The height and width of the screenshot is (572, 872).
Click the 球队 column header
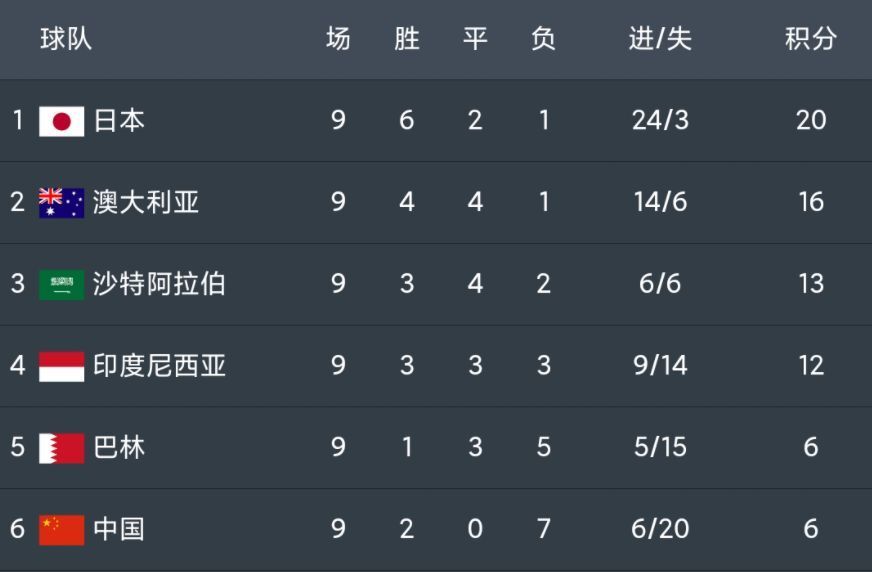tap(66, 39)
